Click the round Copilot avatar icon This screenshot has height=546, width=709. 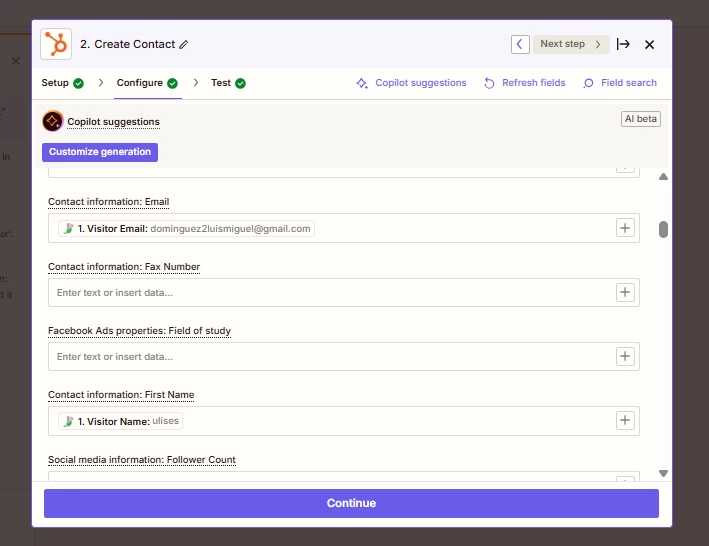click(x=53, y=121)
